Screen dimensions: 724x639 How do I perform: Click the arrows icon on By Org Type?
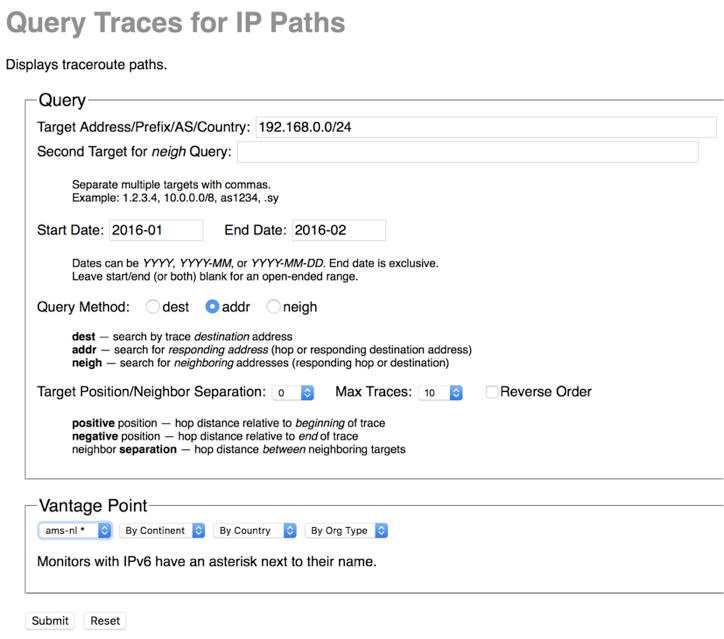[381, 530]
